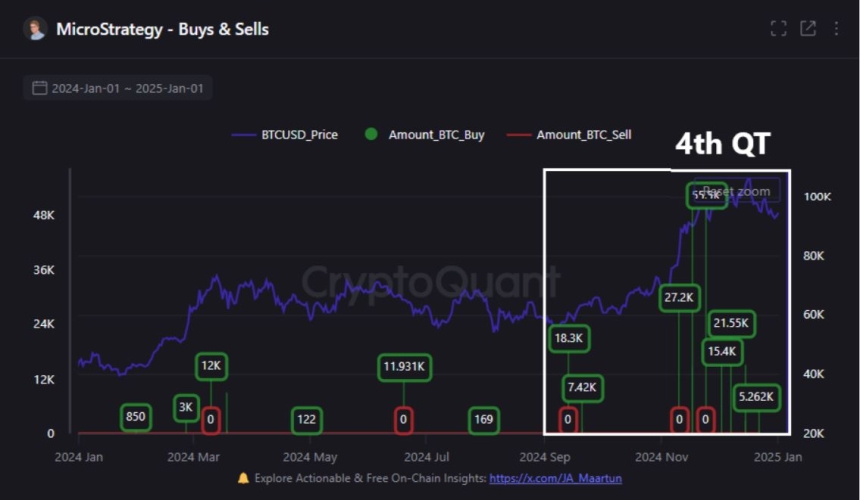Image resolution: width=860 pixels, height=500 pixels.
Task: Click the red 0 sell marker below 18.3K
Action: (x=568, y=420)
